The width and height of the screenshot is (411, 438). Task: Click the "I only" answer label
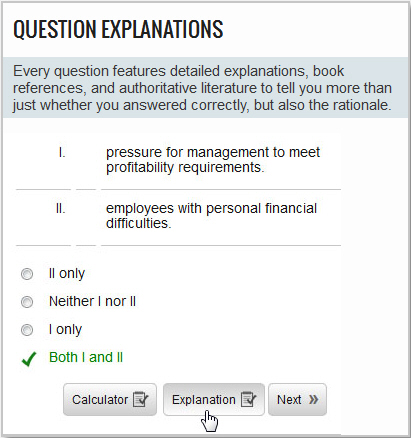point(65,329)
